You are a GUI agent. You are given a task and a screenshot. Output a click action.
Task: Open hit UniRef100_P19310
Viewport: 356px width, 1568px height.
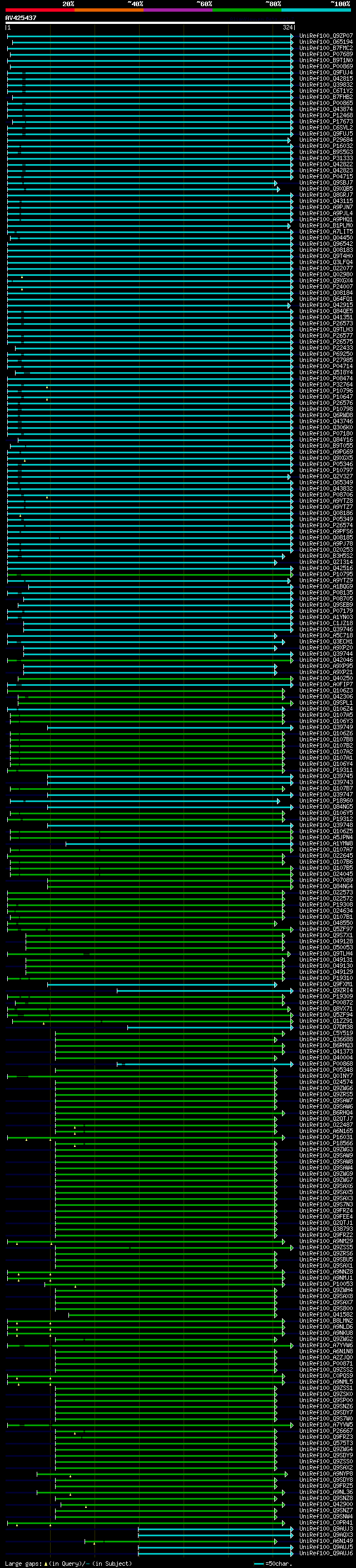pos(326,978)
